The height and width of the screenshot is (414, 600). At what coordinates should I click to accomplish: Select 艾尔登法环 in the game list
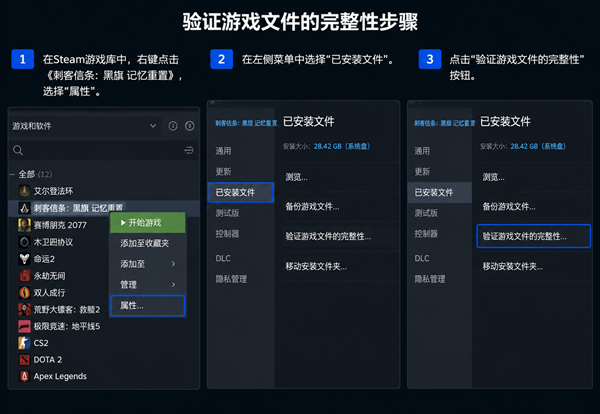(53, 191)
